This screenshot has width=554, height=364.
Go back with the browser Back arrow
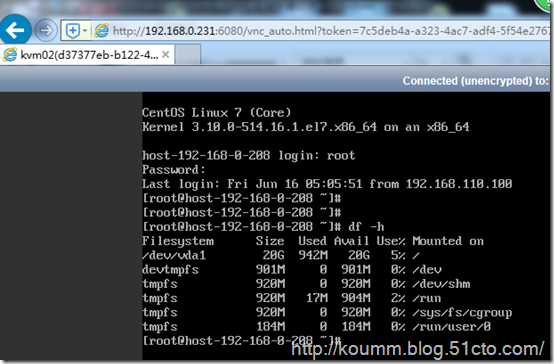15,30
